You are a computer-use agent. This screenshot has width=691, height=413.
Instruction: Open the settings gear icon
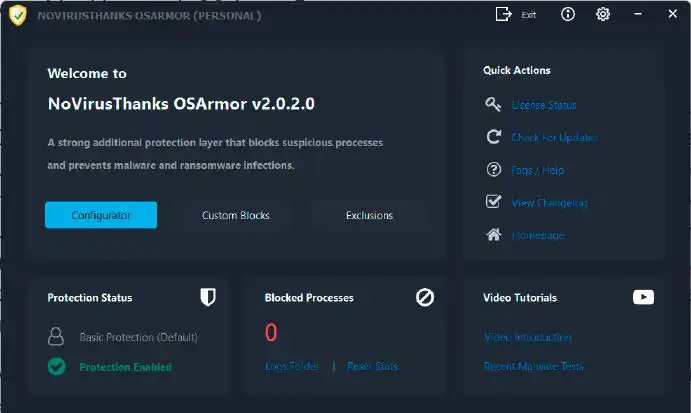pos(603,14)
